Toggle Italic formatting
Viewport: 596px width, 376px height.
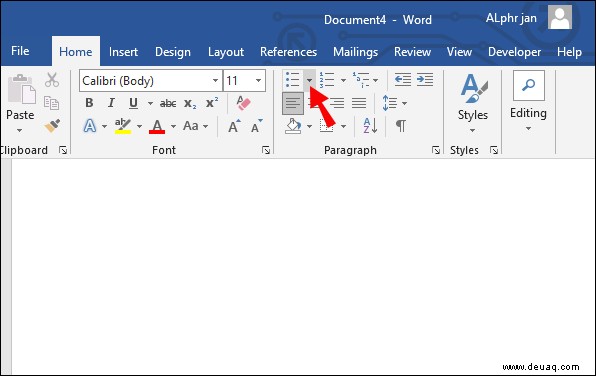pos(111,103)
